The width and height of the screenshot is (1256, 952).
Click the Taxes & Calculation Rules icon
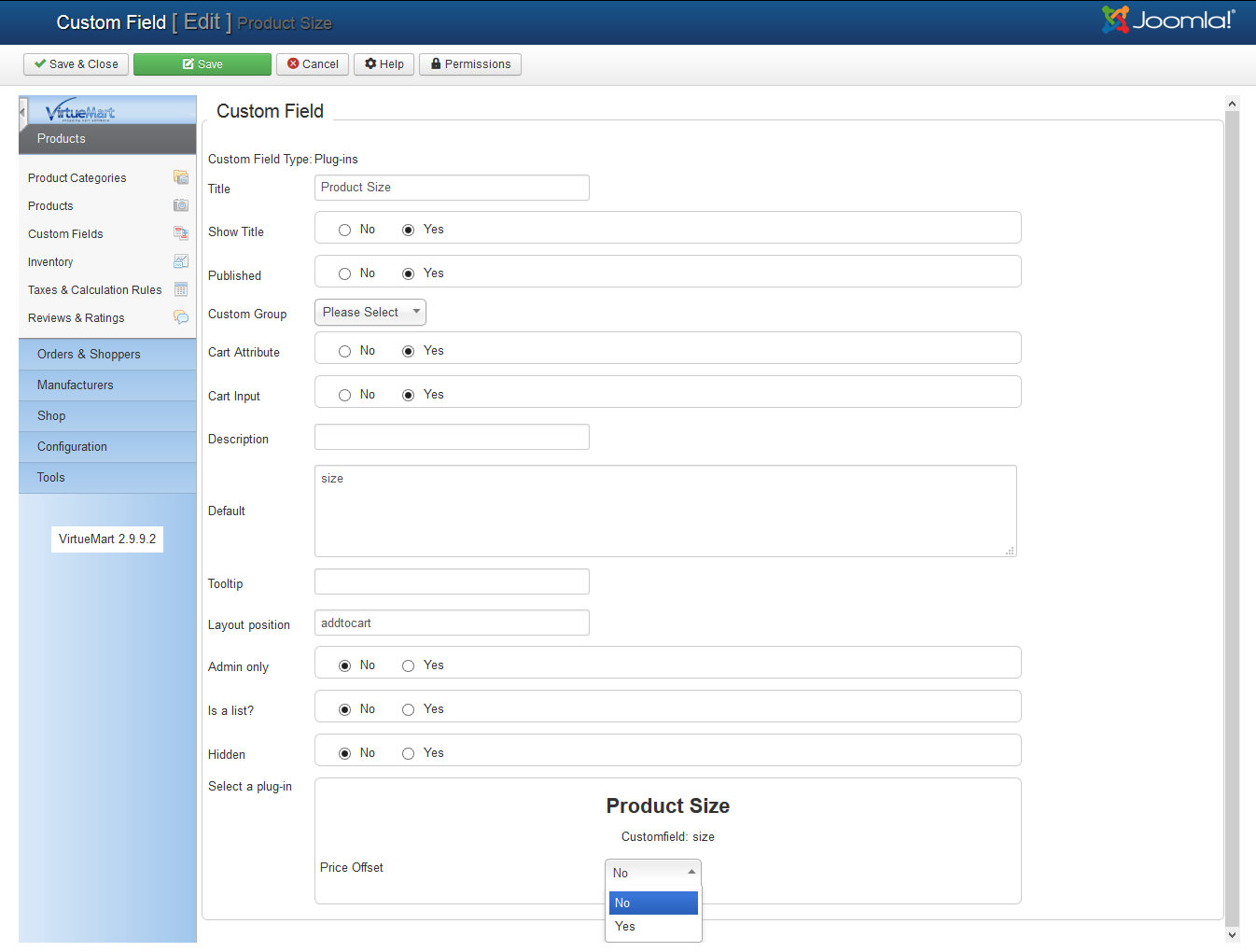click(181, 289)
